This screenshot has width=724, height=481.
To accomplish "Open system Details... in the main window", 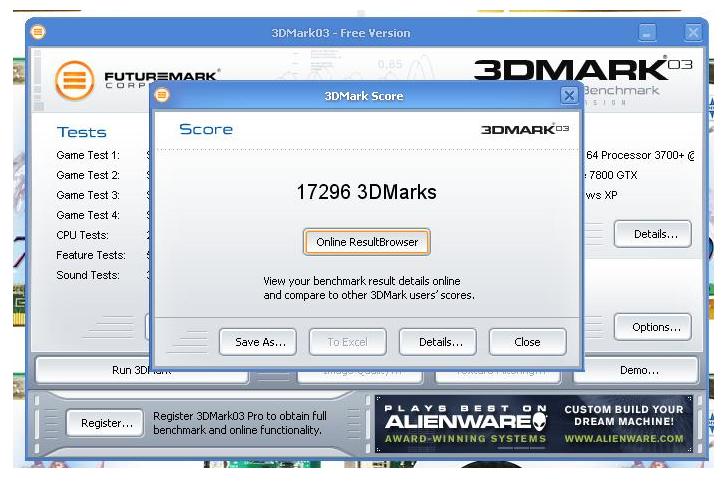I will click(x=653, y=234).
